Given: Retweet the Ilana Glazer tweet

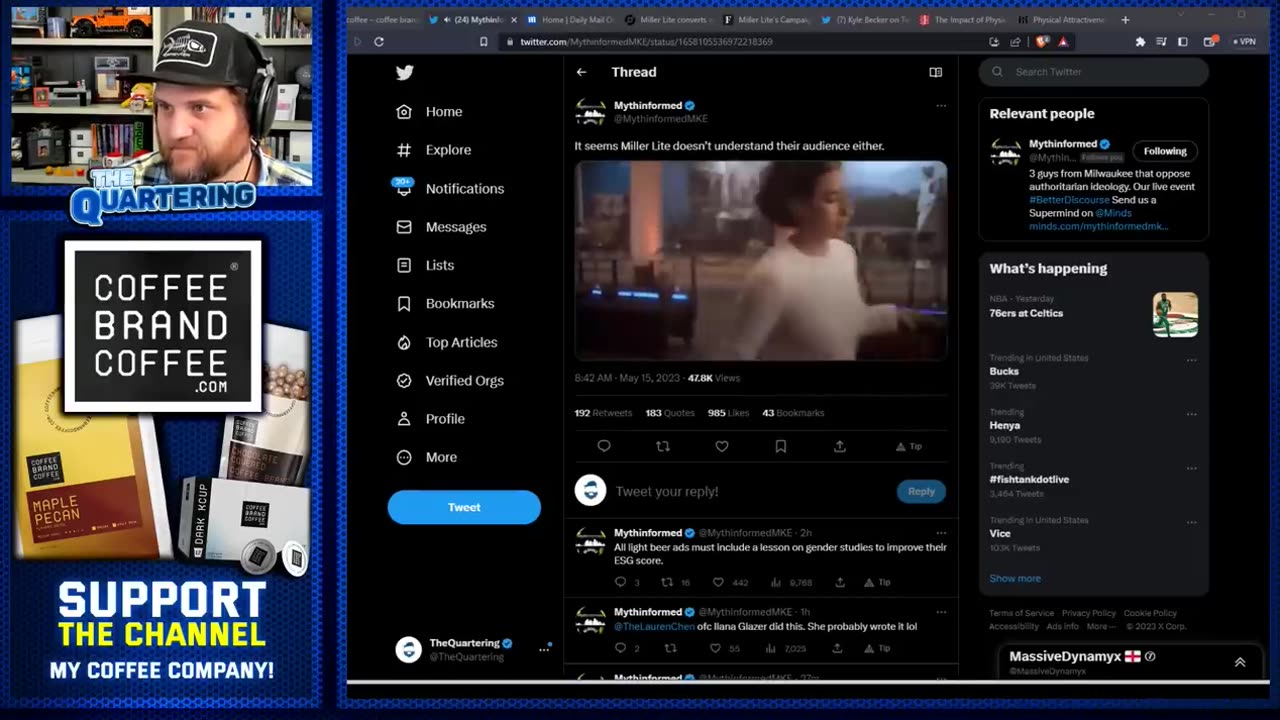Looking at the screenshot, I should (671, 648).
